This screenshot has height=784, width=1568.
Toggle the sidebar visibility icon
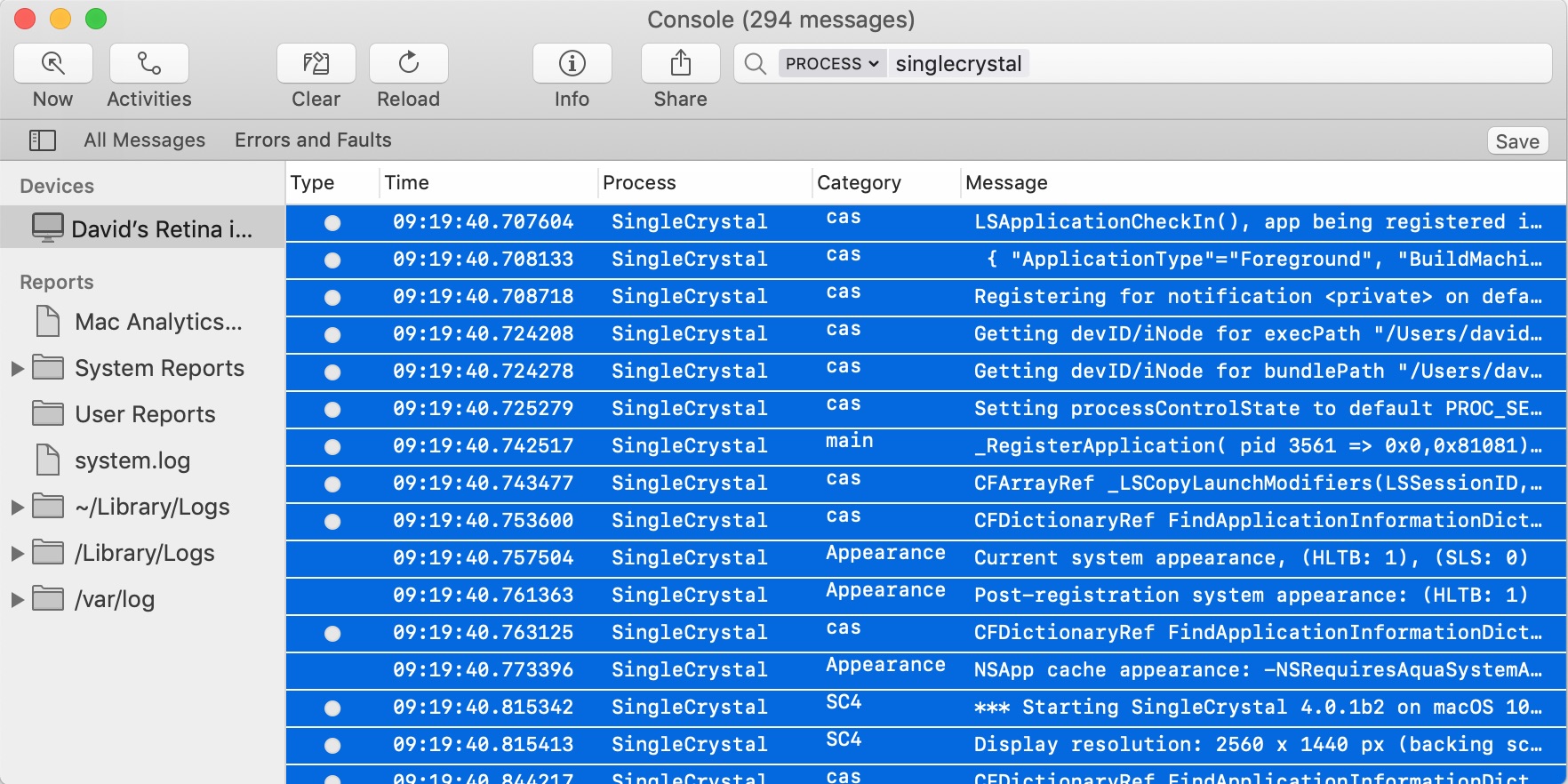[43, 140]
